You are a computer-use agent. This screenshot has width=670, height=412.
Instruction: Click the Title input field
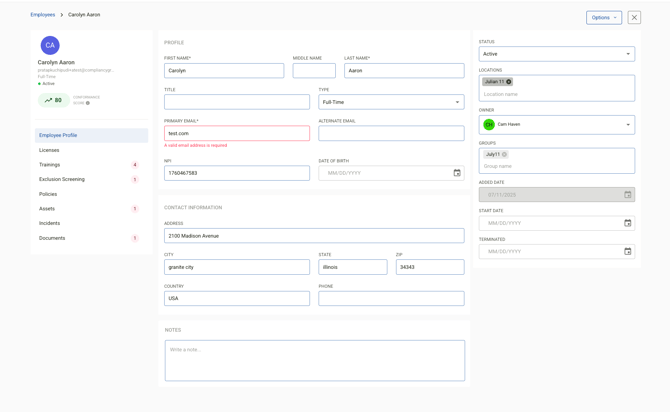click(237, 102)
